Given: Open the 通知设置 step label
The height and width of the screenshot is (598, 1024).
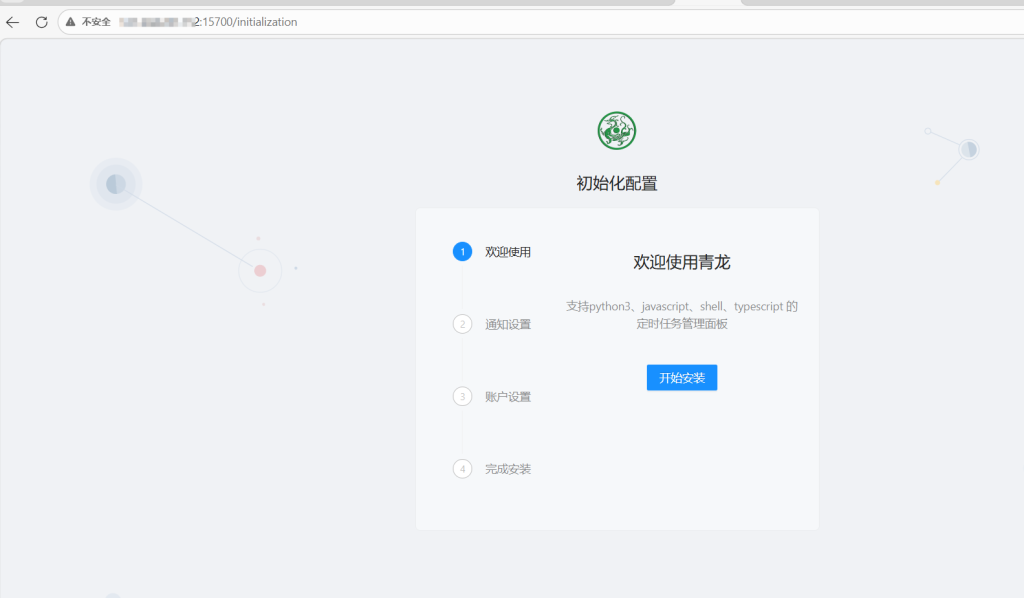Looking at the screenshot, I should pyautogui.click(x=508, y=324).
